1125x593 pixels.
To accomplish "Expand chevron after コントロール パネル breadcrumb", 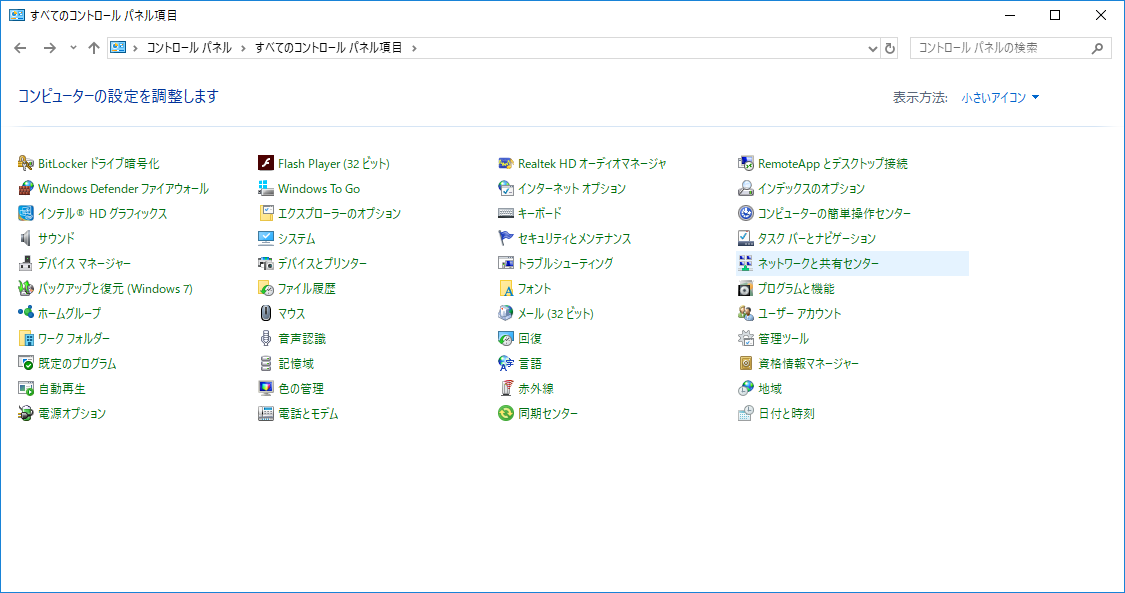I will [243, 48].
